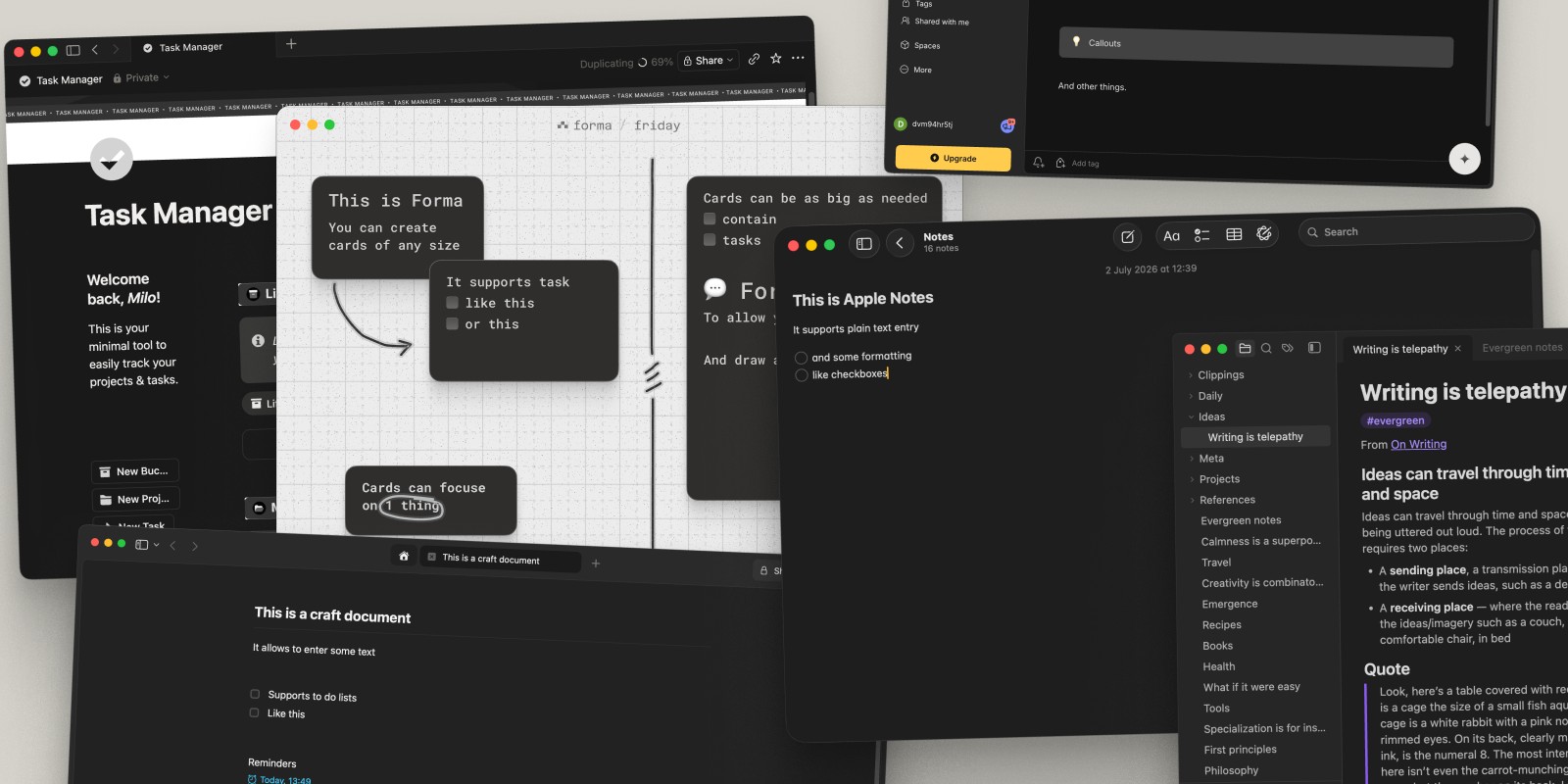Check the 'contain' task in Forma card
The width and height of the screenshot is (1568, 784).
click(x=710, y=219)
